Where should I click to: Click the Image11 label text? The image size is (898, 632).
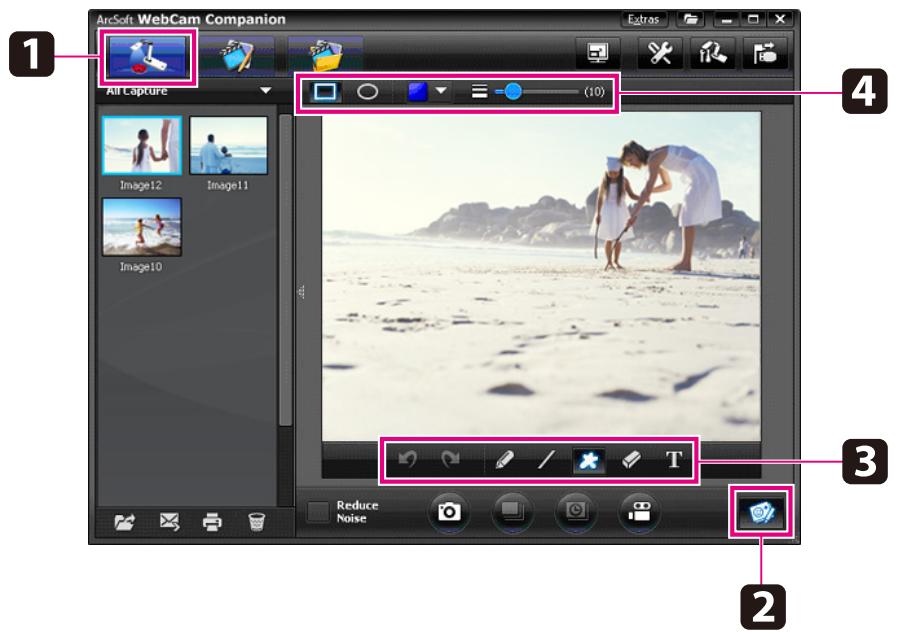pyautogui.click(x=228, y=185)
